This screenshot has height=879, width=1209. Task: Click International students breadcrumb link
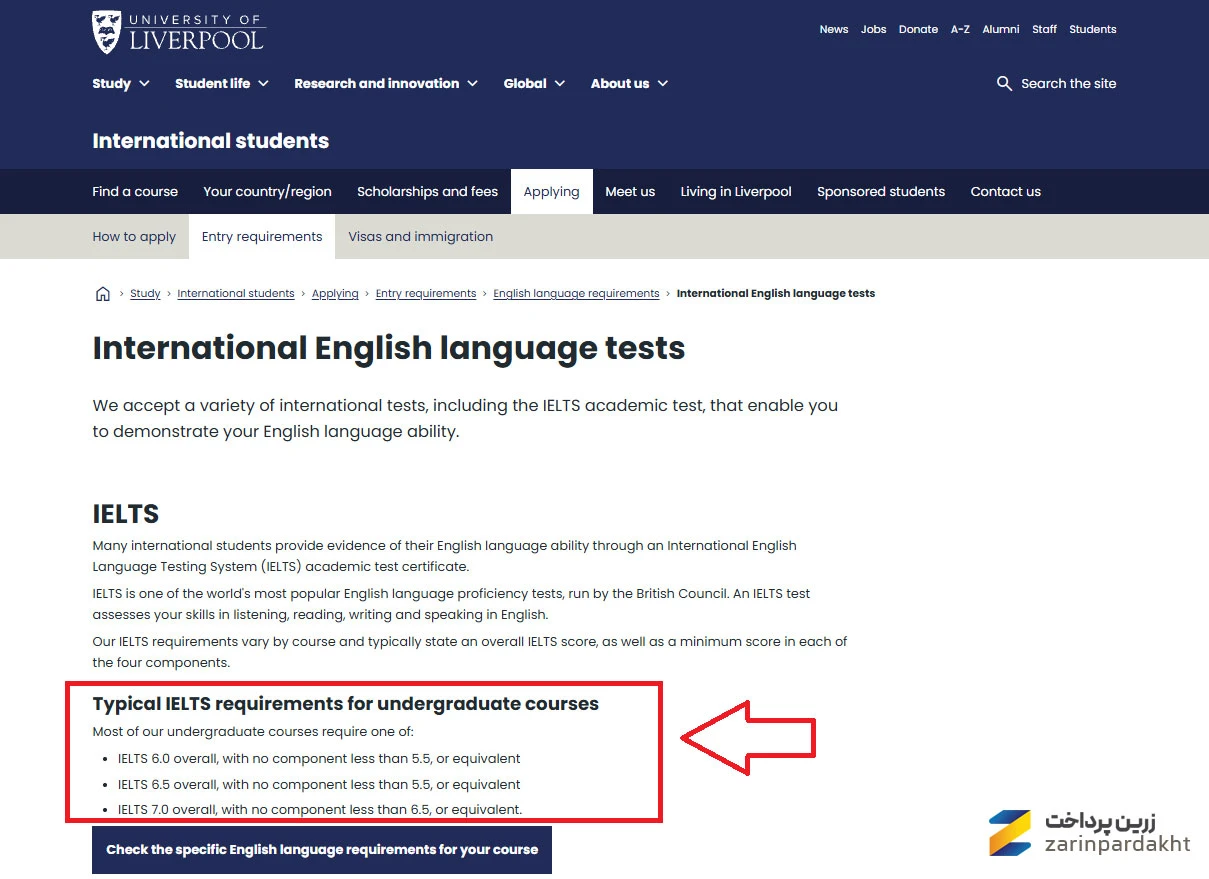(x=236, y=294)
